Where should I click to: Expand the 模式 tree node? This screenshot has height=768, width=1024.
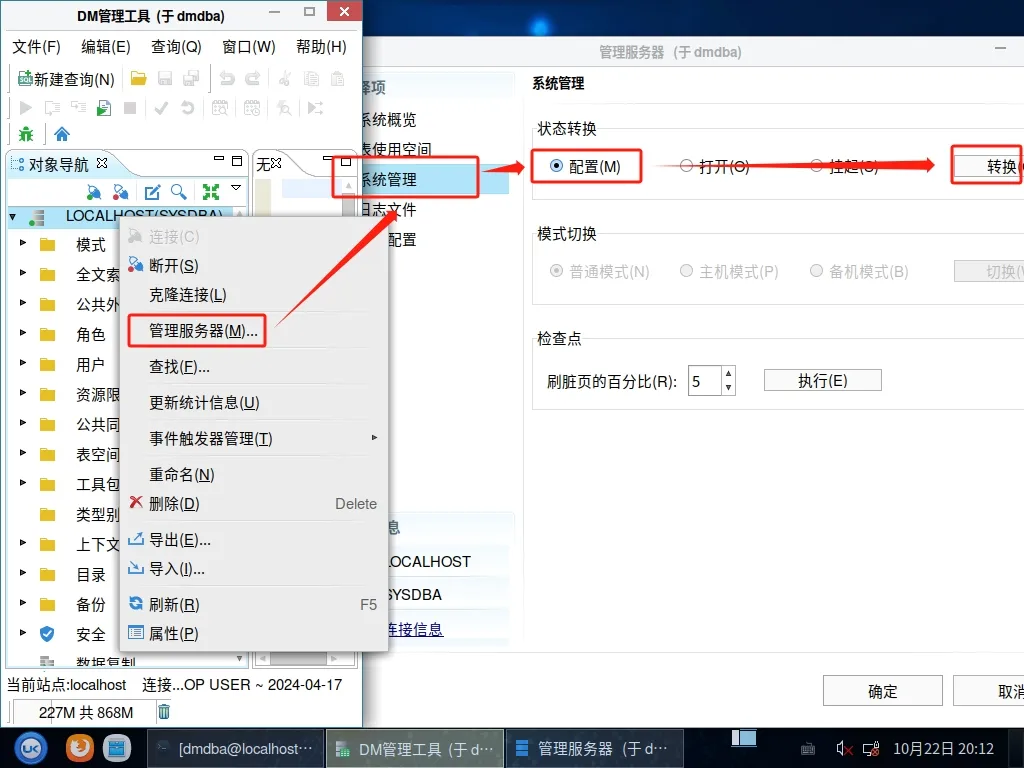click(x=23, y=244)
